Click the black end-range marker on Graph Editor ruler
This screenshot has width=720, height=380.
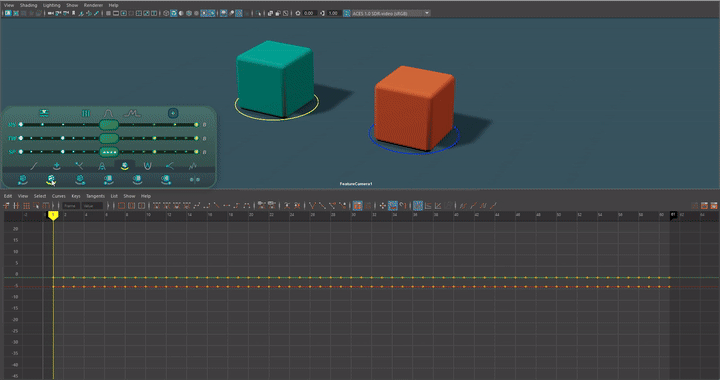click(x=673, y=215)
